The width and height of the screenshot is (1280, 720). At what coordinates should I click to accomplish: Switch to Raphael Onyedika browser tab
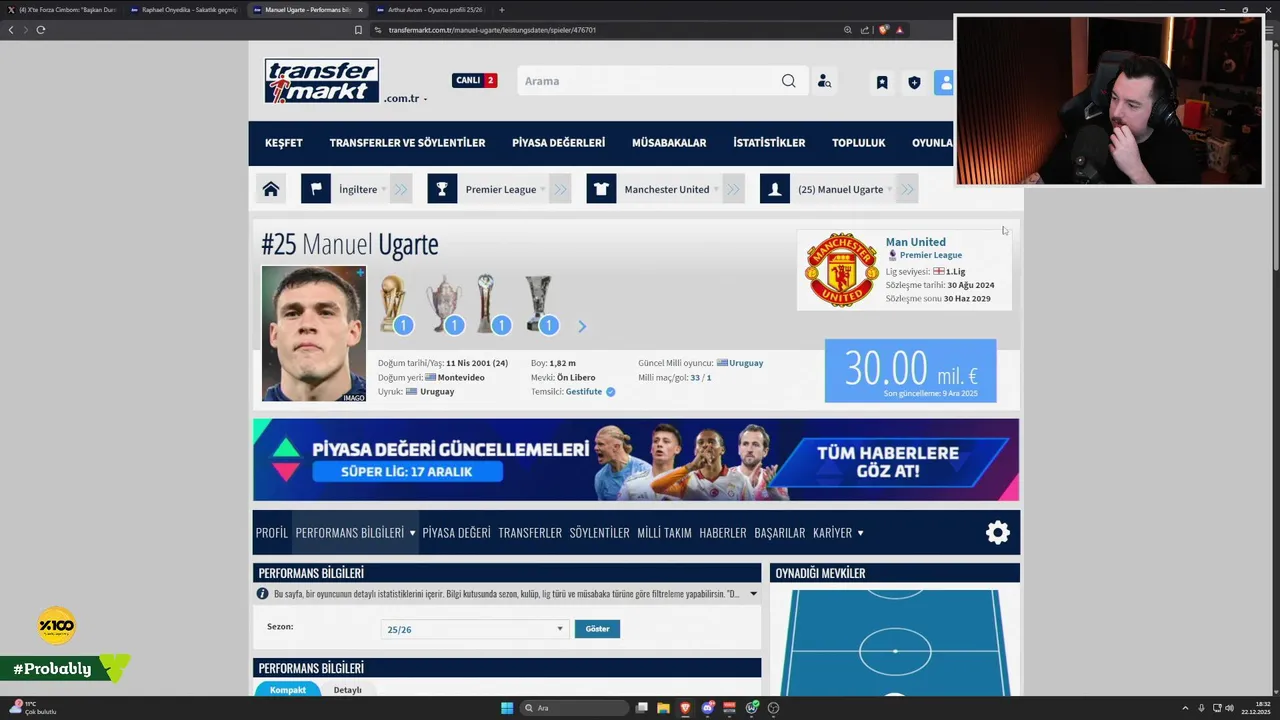coord(186,10)
